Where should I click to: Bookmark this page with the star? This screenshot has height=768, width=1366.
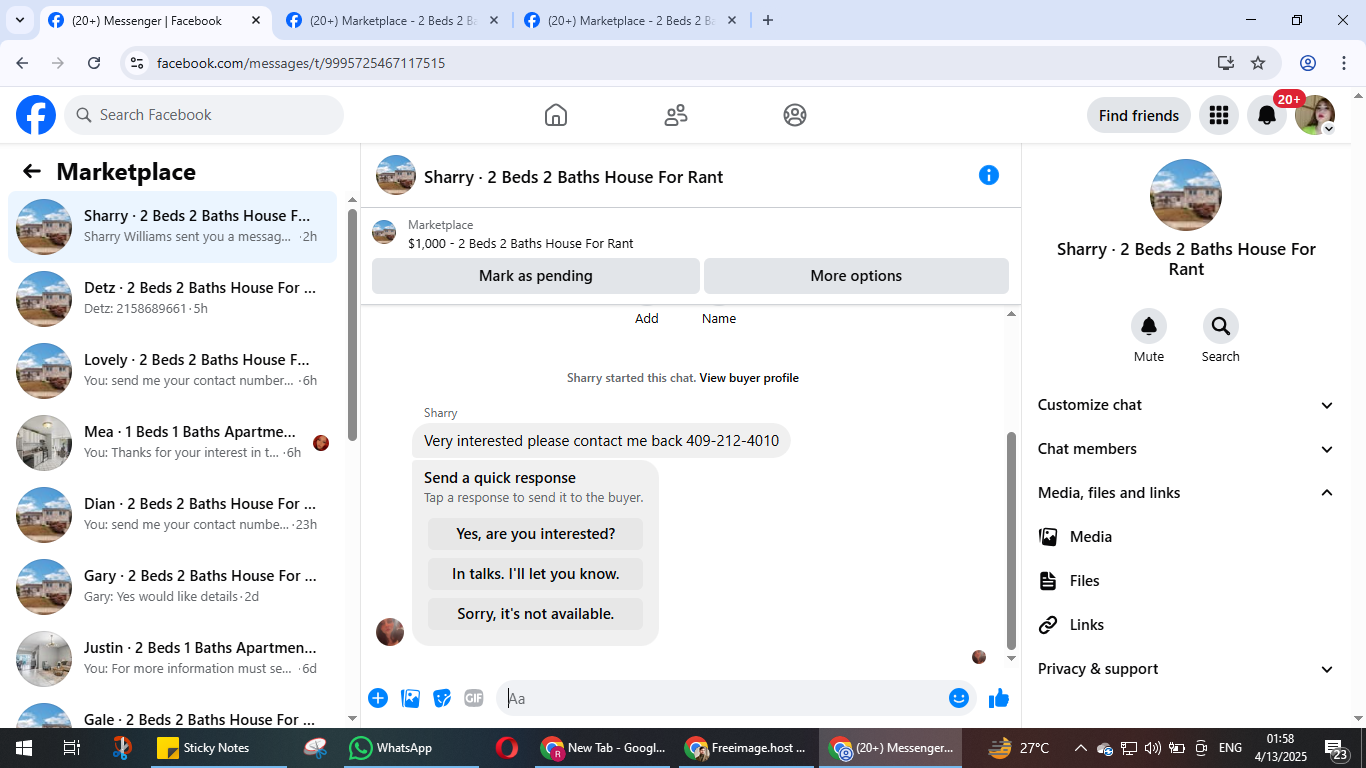[x=1258, y=63]
